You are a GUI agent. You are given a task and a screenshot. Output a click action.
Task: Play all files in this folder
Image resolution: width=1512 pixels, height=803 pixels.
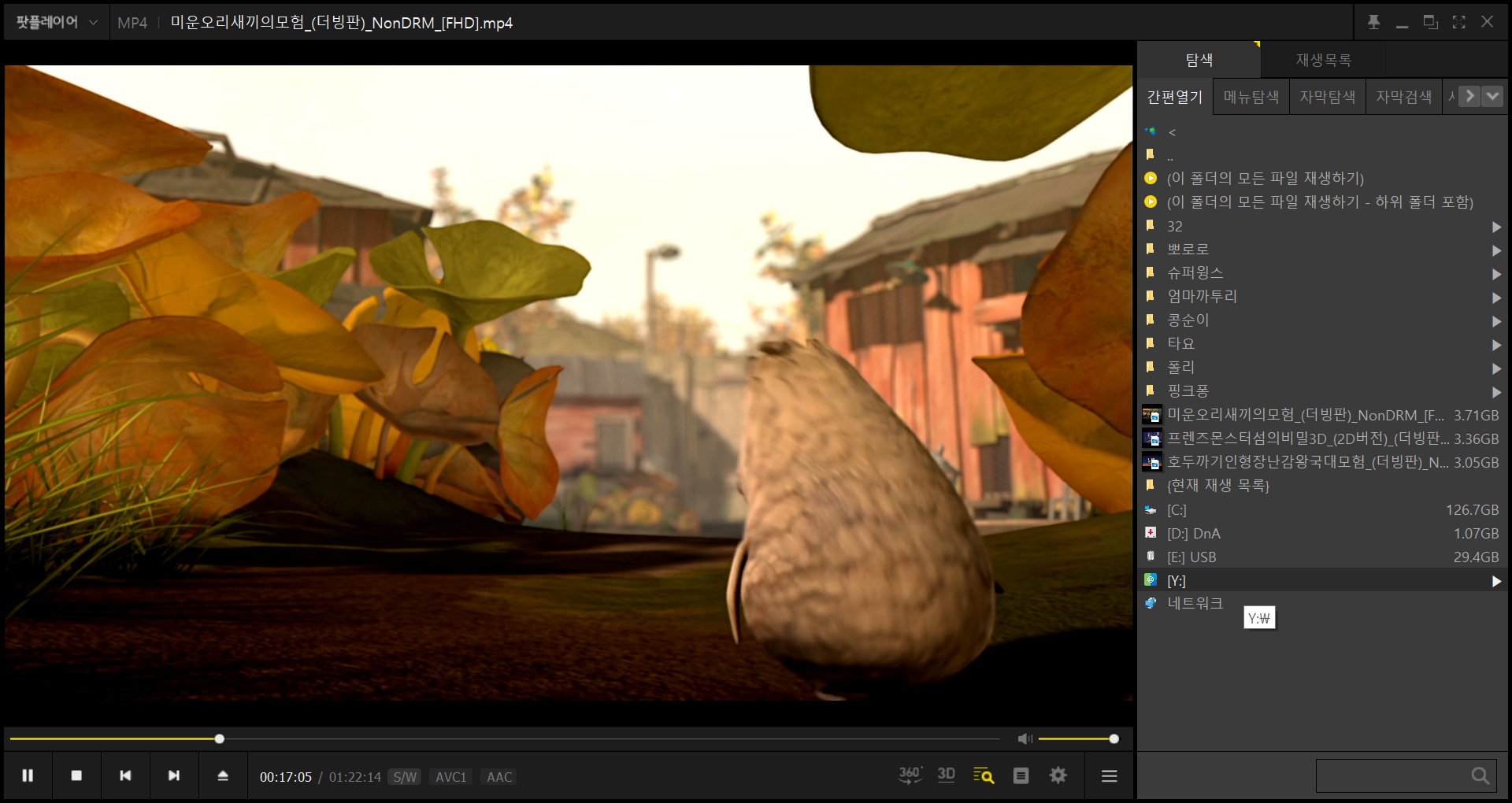(1323, 179)
